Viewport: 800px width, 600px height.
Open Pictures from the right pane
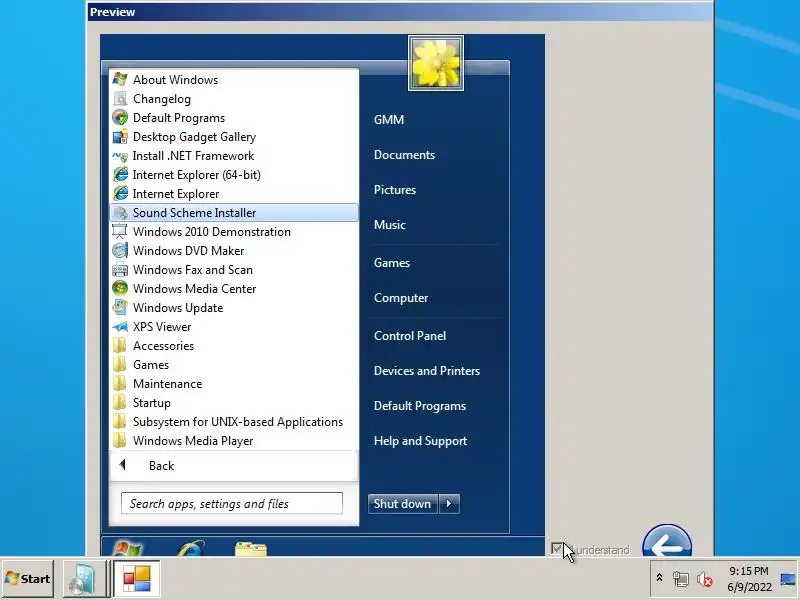point(395,190)
